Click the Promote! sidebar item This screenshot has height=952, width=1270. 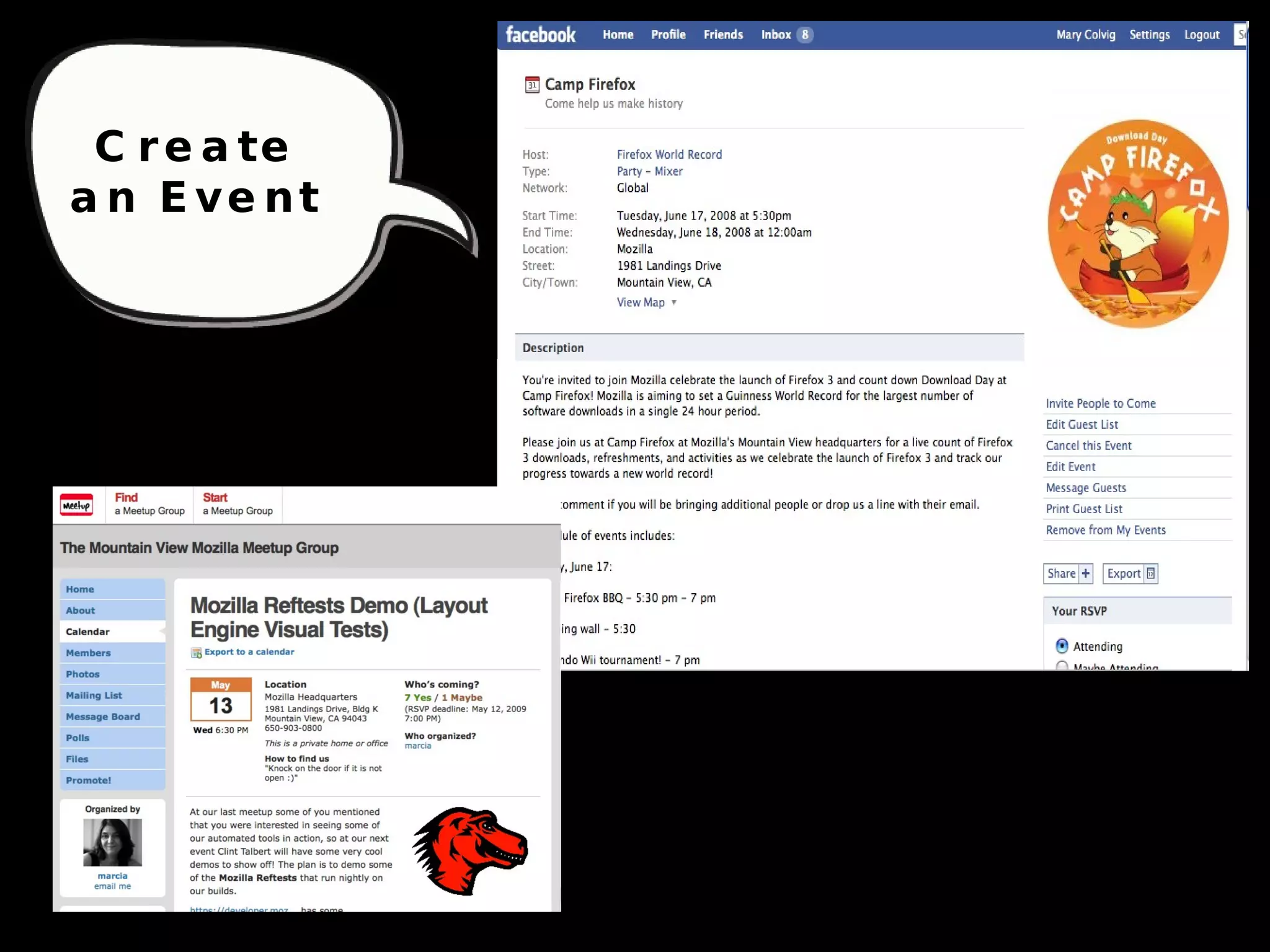pyautogui.click(x=113, y=780)
